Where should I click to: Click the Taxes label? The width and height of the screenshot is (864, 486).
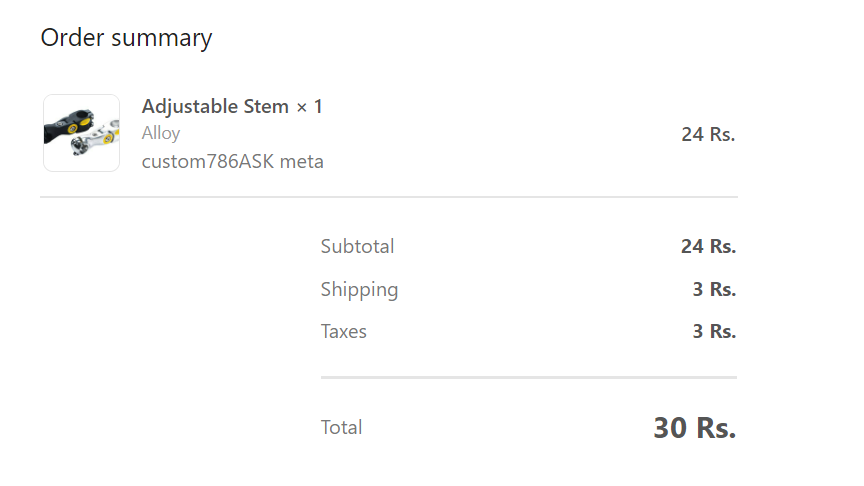click(343, 332)
